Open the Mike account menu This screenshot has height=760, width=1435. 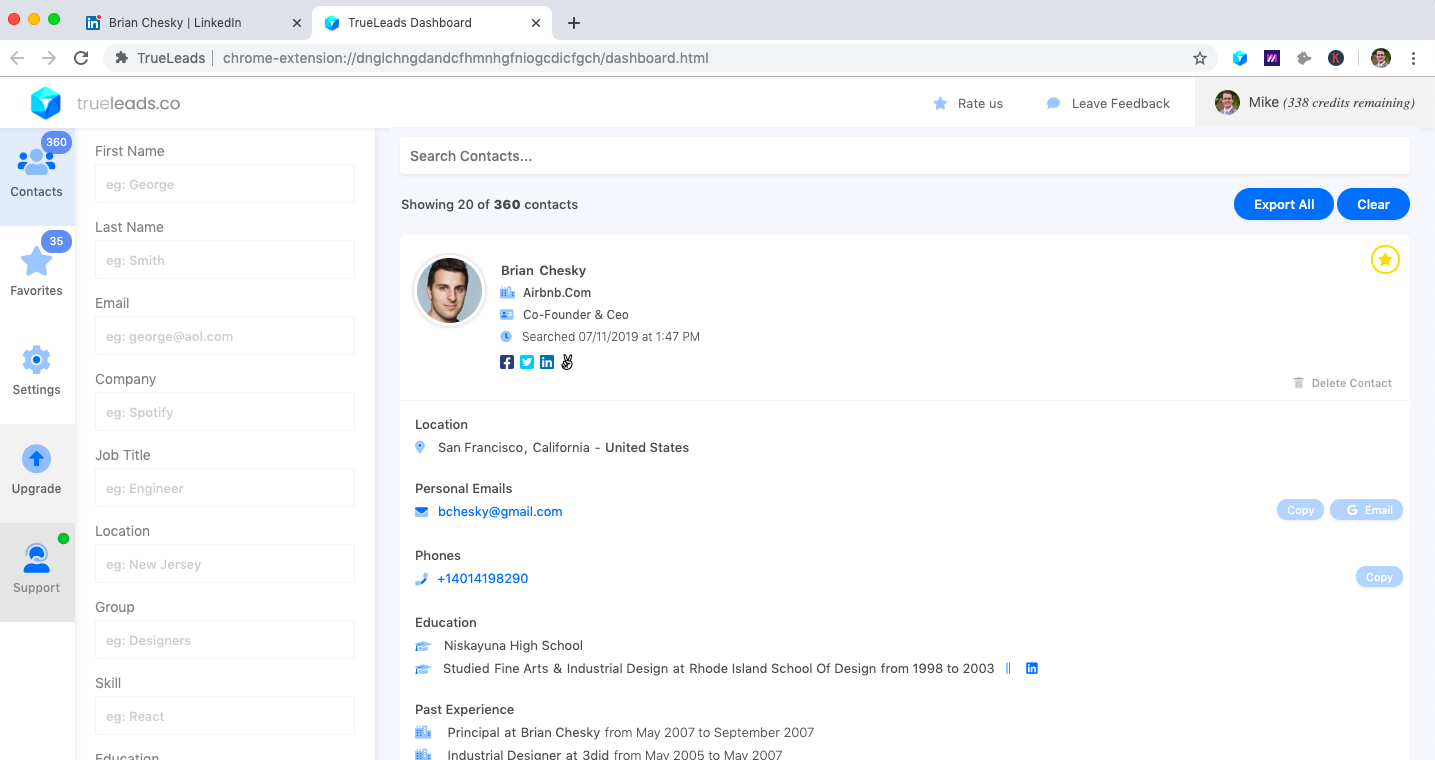(x=1315, y=103)
